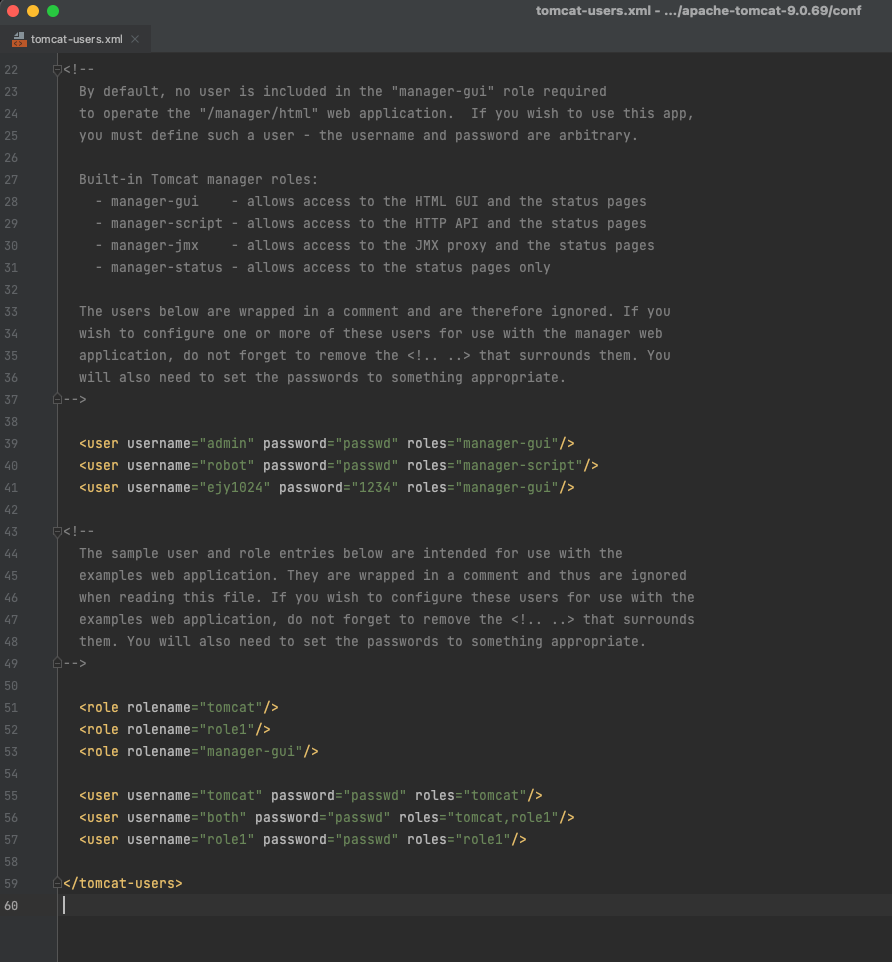Click the XML file icon on tab
Image resolution: width=892 pixels, height=962 pixels.
tap(19, 39)
